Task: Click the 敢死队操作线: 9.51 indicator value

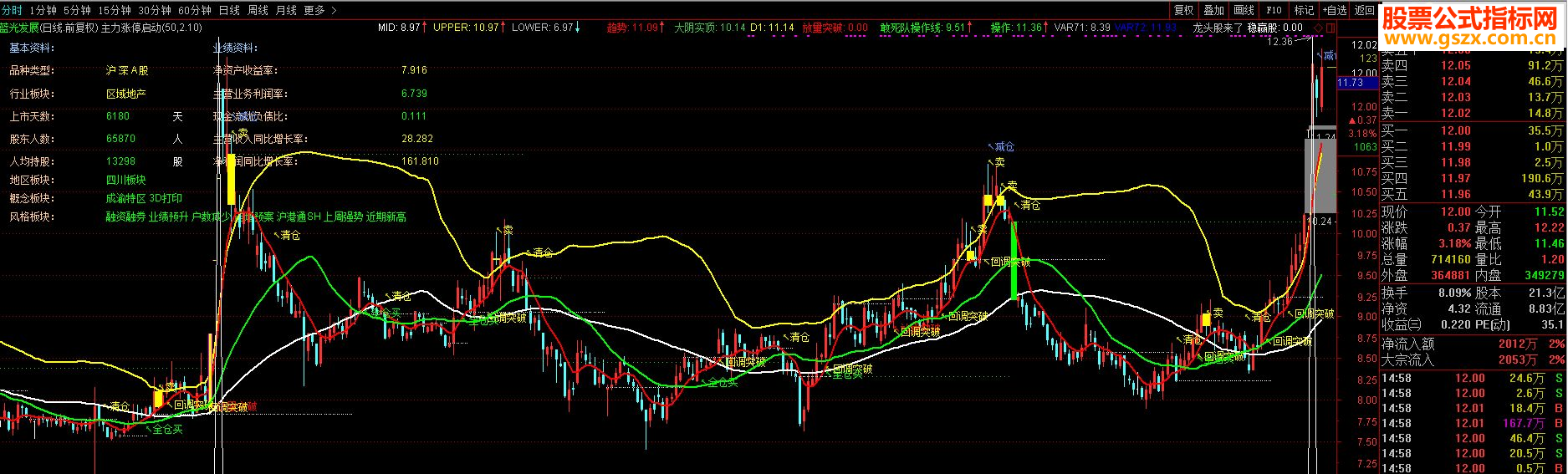Action: pyautogui.click(x=927, y=28)
